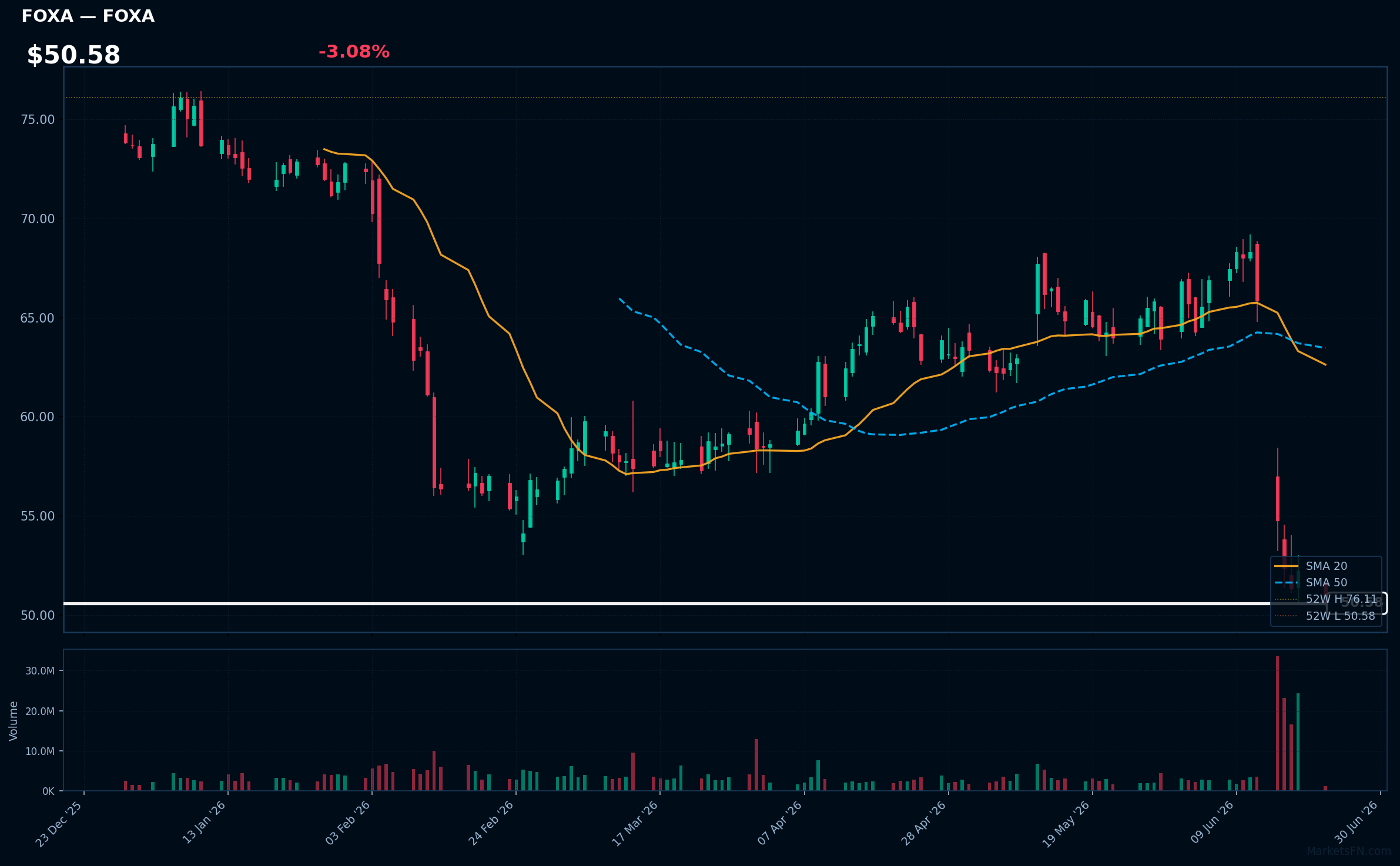The width and height of the screenshot is (1400, 866).
Task: Click the tallest green volume bar
Action: [1298, 742]
